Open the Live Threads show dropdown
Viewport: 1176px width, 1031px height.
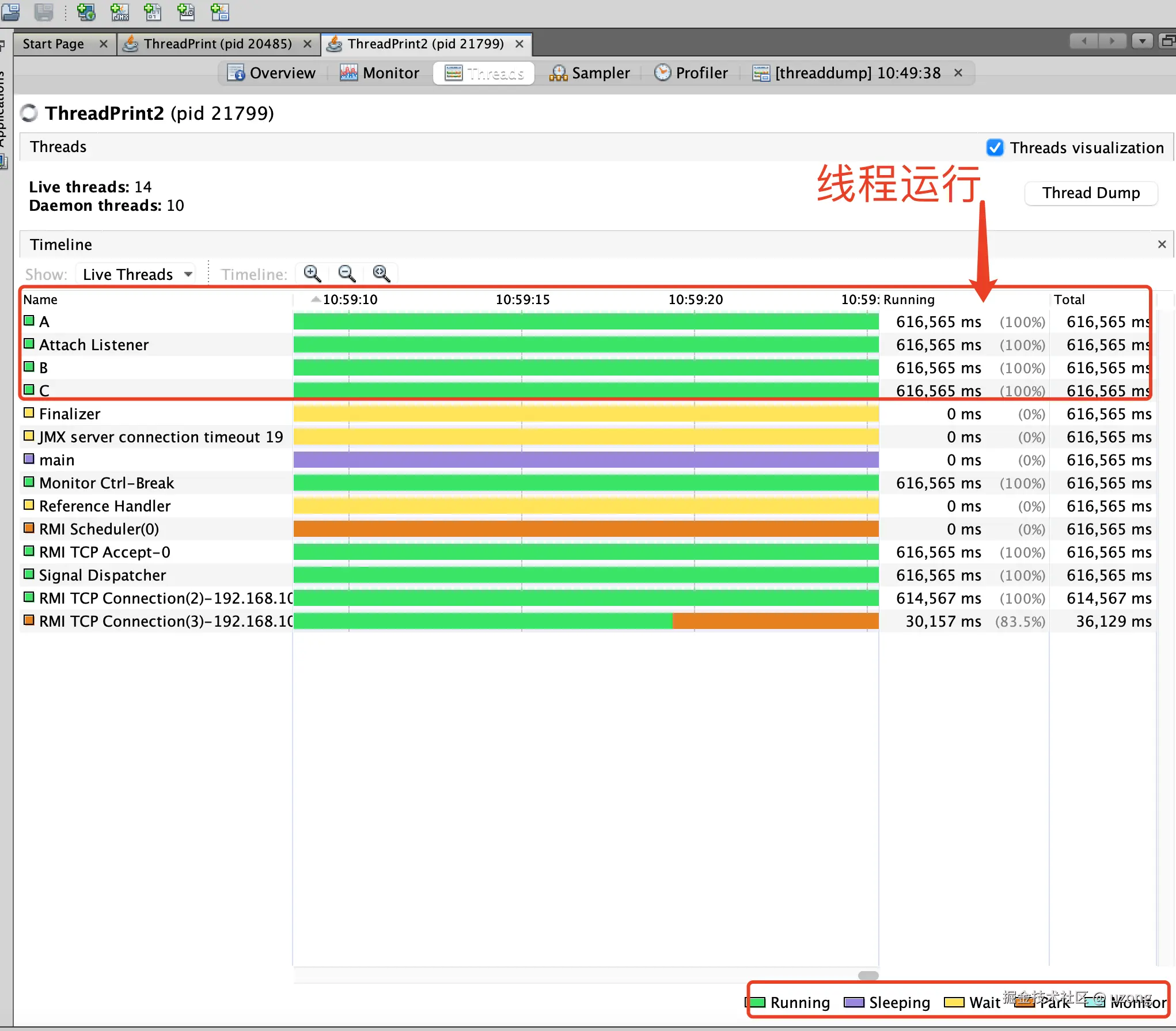tap(136, 274)
